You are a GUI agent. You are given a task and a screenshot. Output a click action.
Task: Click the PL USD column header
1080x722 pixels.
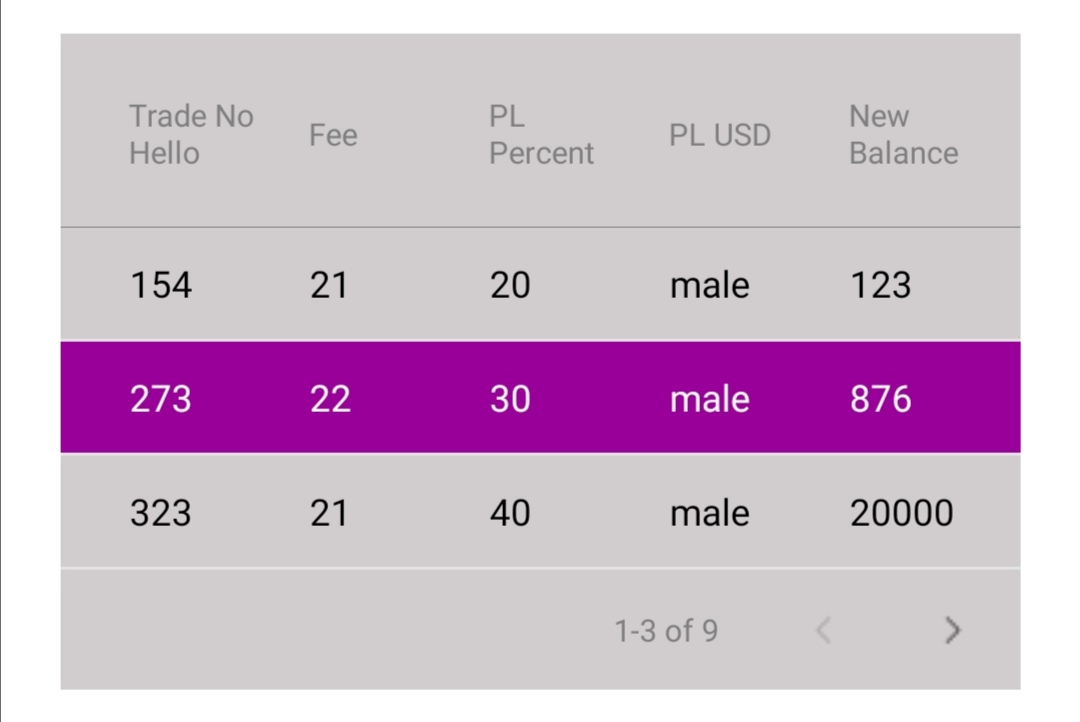click(x=720, y=135)
